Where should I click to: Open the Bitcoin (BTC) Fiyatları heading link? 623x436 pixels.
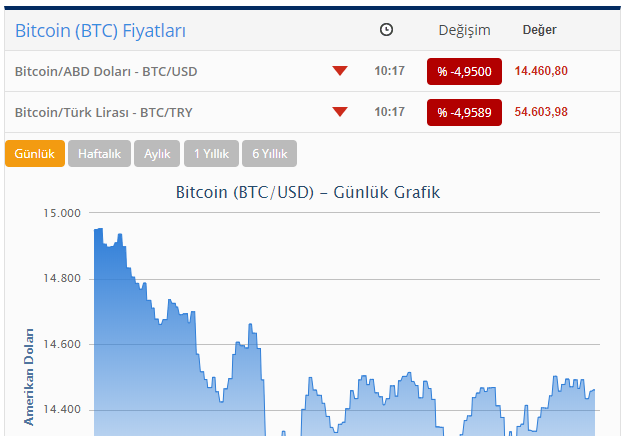[x=100, y=31]
